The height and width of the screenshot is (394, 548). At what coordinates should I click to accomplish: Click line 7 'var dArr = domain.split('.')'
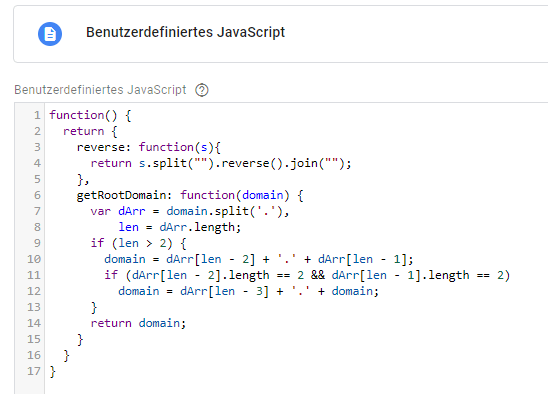[190, 212]
